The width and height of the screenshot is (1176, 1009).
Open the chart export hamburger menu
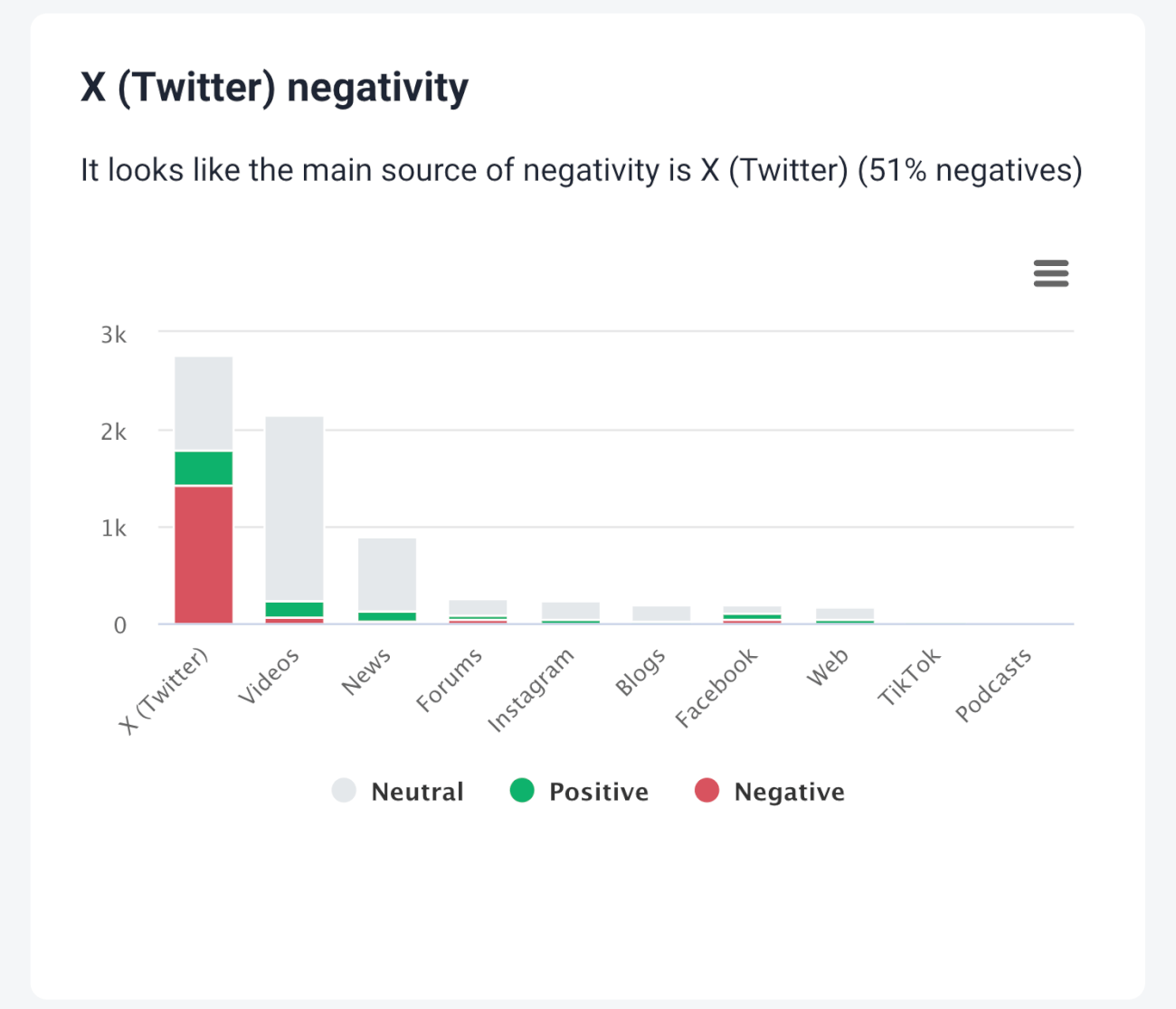tap(1050, 273)
